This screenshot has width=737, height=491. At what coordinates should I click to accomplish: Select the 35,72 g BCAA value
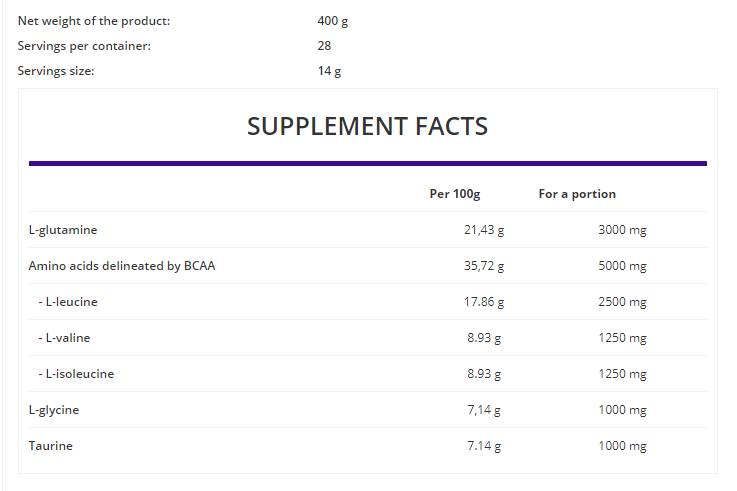point(484,266)
